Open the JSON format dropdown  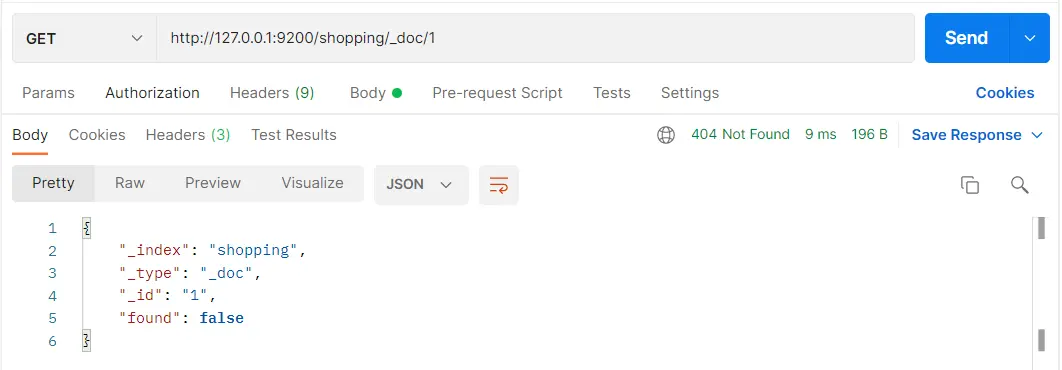[x=421, y=184]
